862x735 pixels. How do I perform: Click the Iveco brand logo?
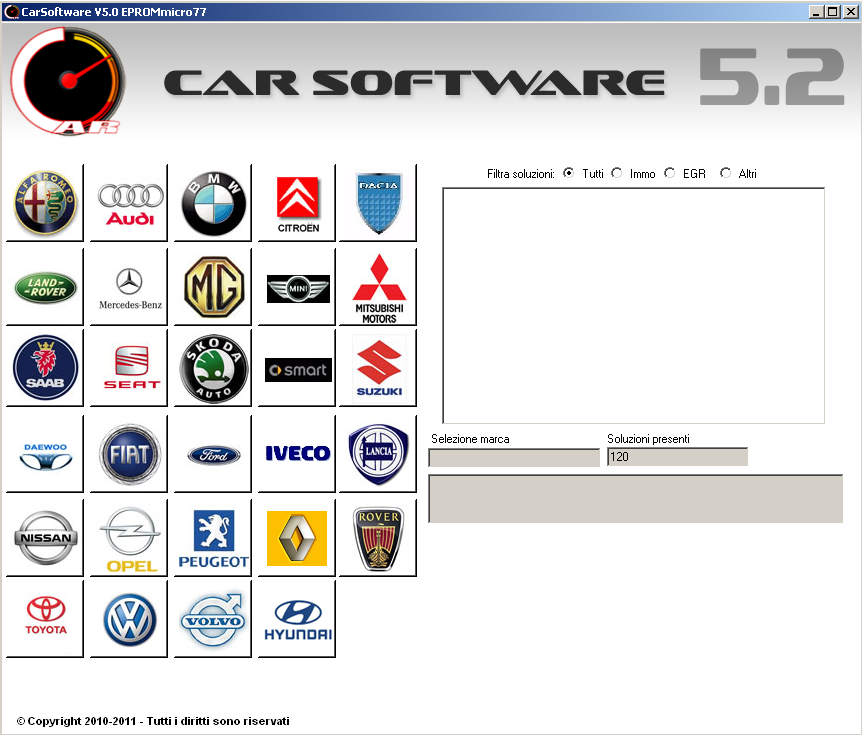(297, 454)
